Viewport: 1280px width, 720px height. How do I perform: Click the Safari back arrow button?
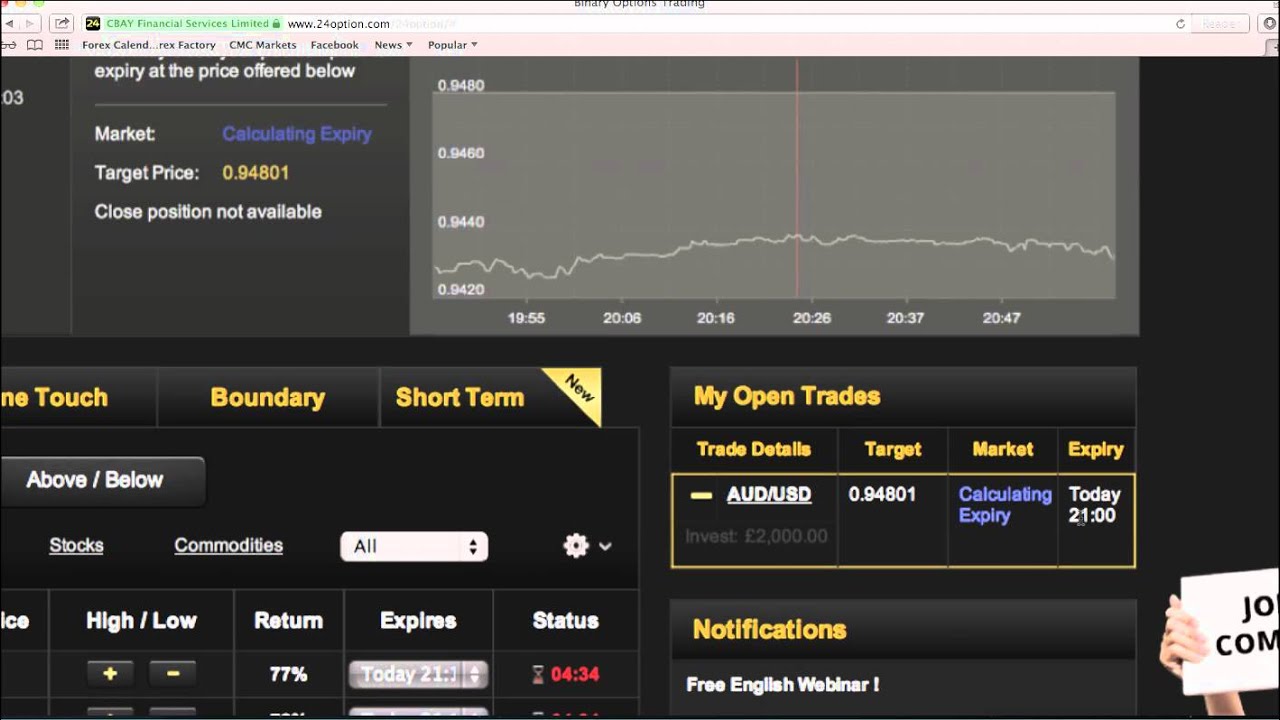[10, 23]
